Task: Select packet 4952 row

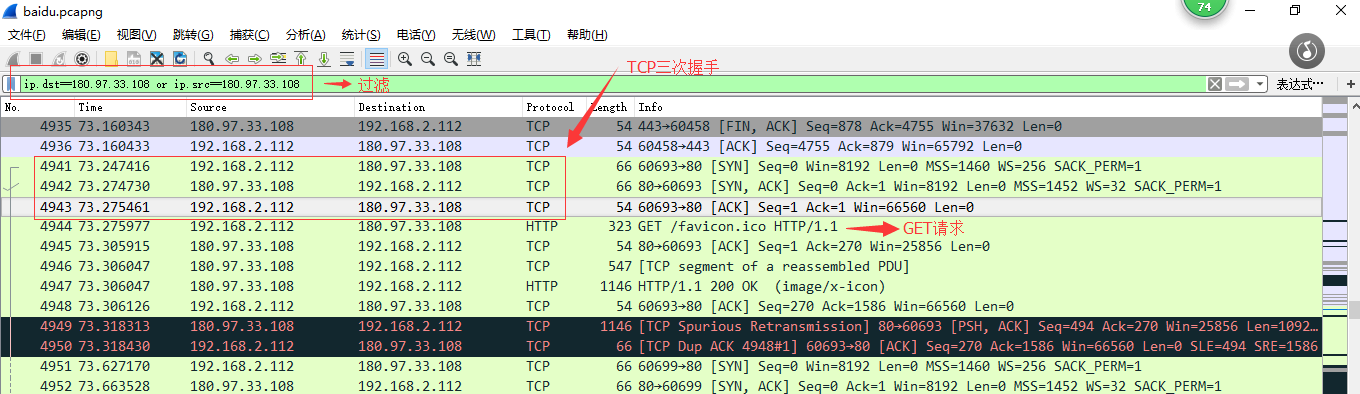Action: point(660,386)
